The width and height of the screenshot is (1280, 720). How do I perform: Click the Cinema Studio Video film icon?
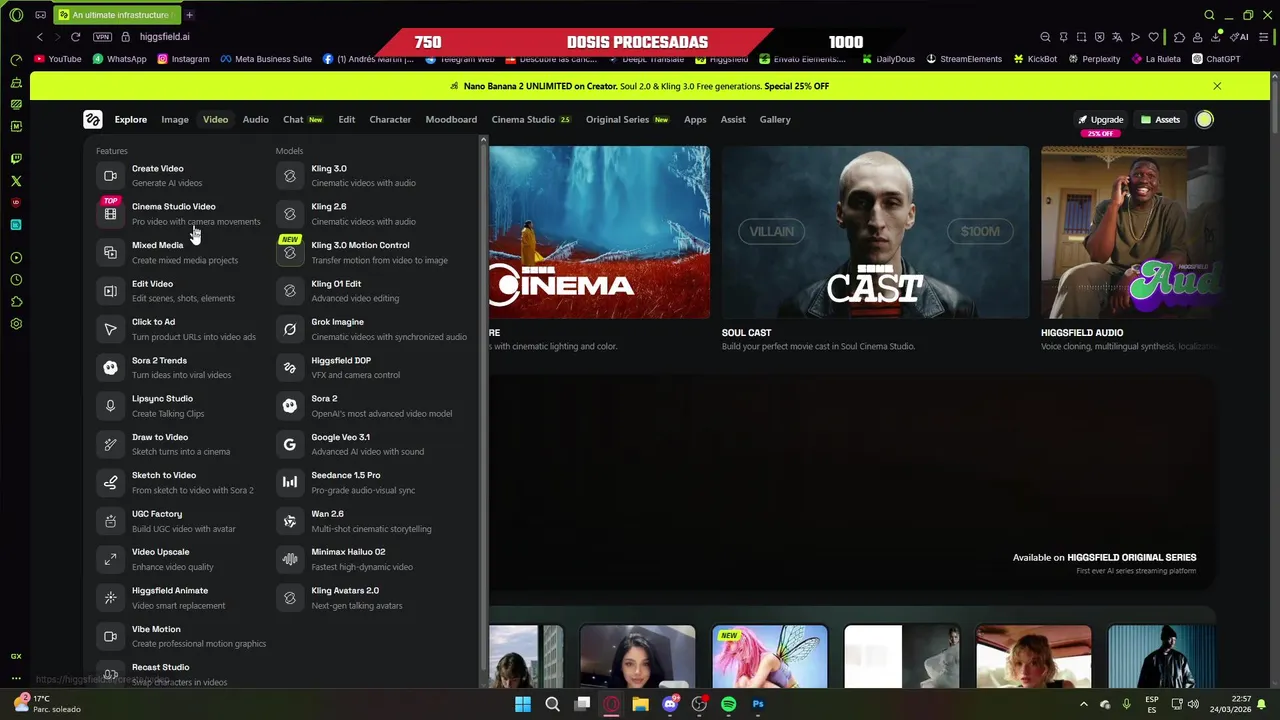(x=110, y=214)
